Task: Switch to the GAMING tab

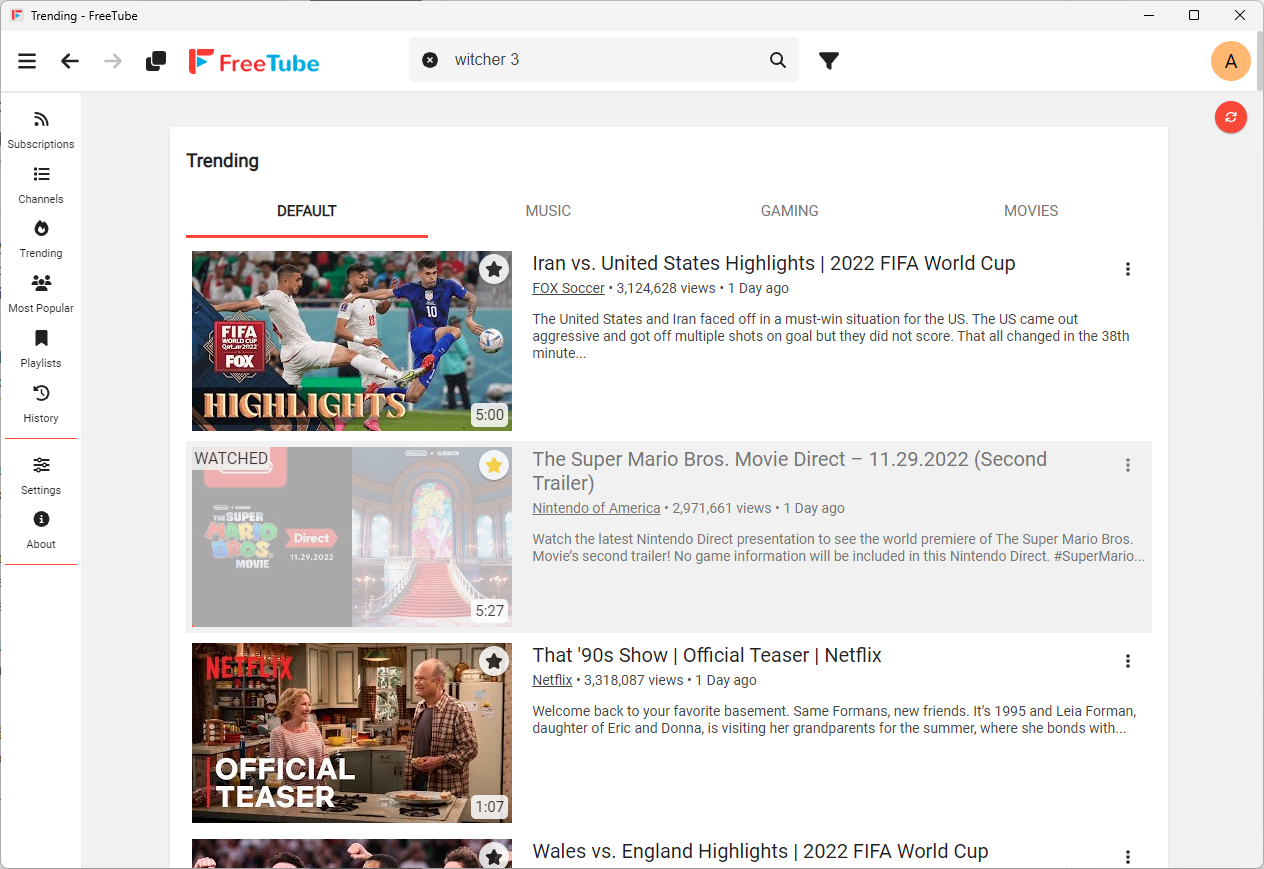Action: 790,211
